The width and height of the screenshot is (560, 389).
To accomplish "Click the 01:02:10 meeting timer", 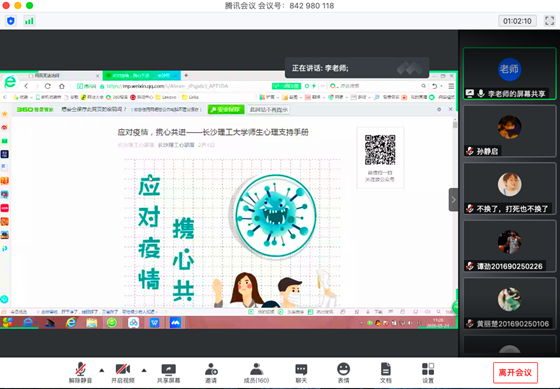I will pos(517,21).
